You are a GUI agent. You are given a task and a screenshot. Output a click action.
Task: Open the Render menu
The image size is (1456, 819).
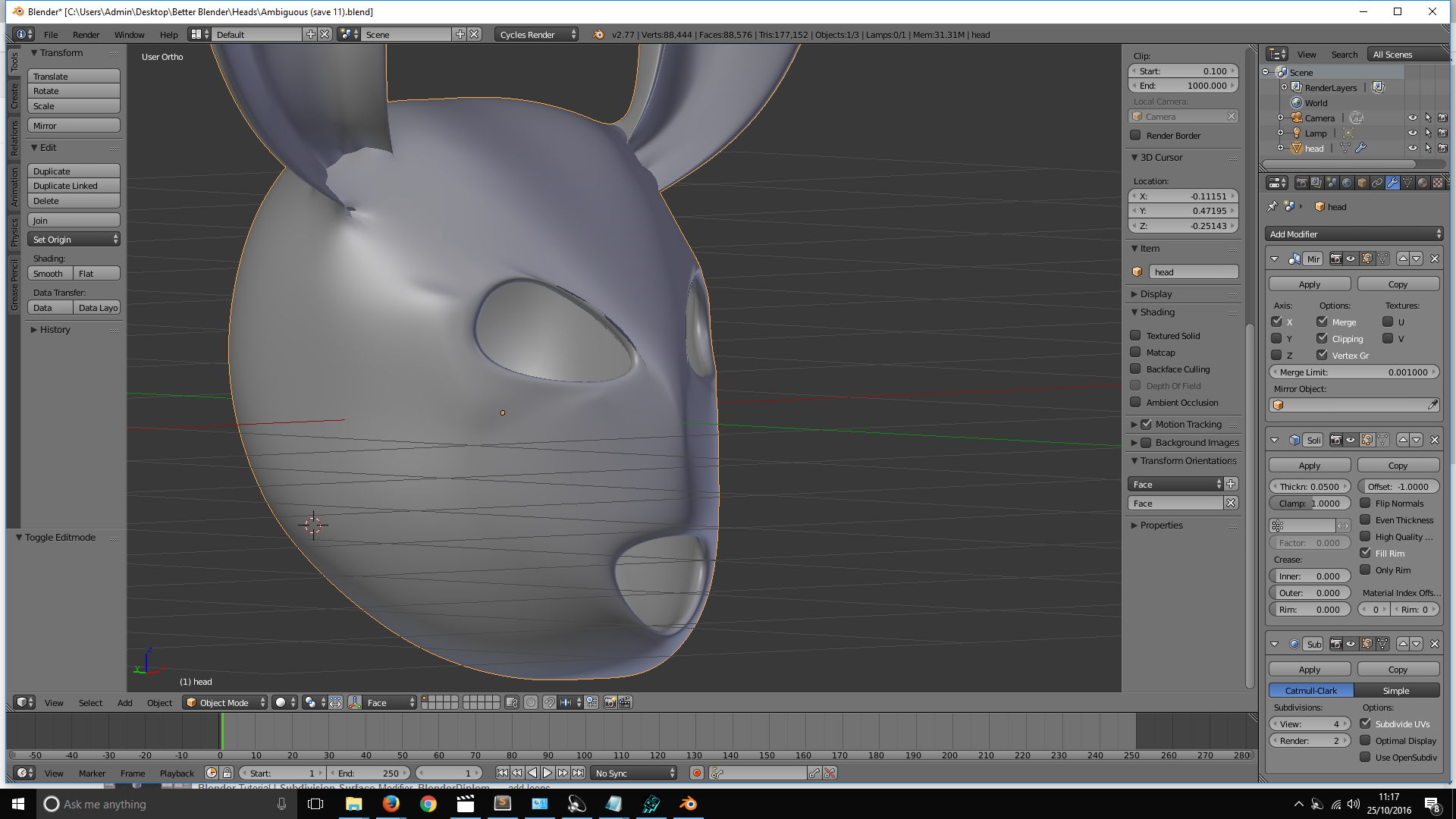click(86, 34)
